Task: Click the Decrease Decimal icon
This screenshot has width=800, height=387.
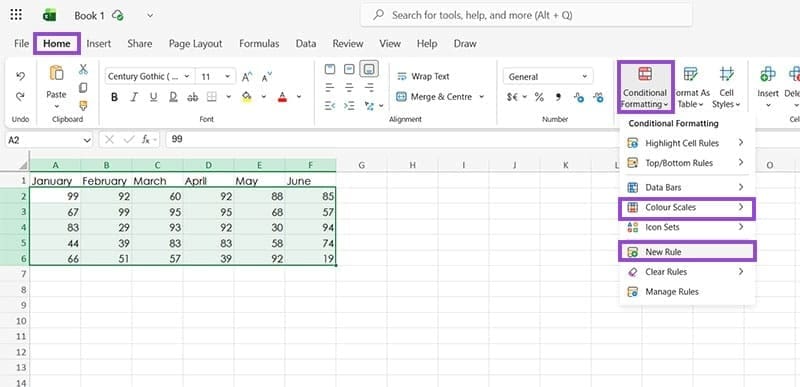Action: point(598,97)
